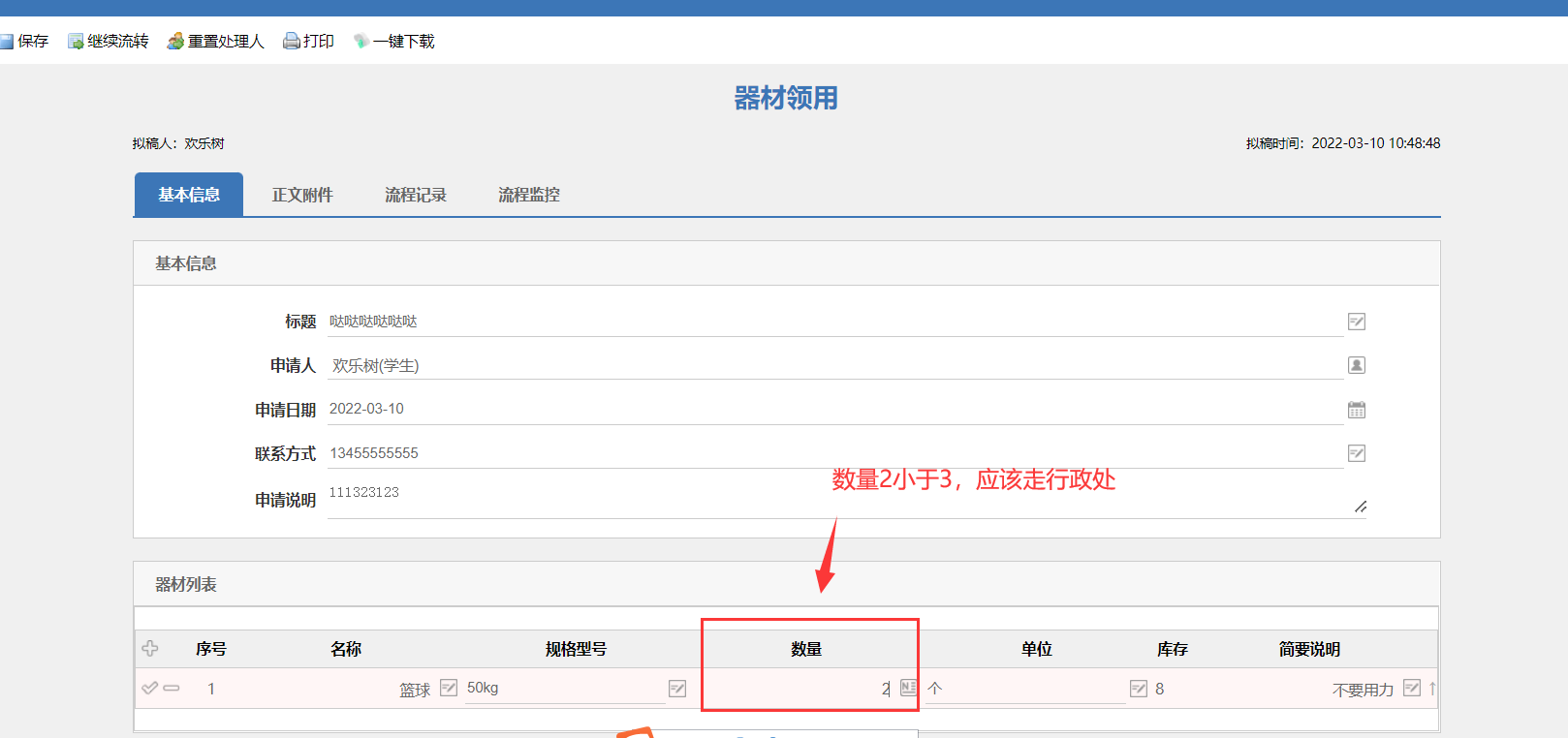Click the 重置处理人 toolbar button
Screen dimensions: 1568x738
point(215,41)
